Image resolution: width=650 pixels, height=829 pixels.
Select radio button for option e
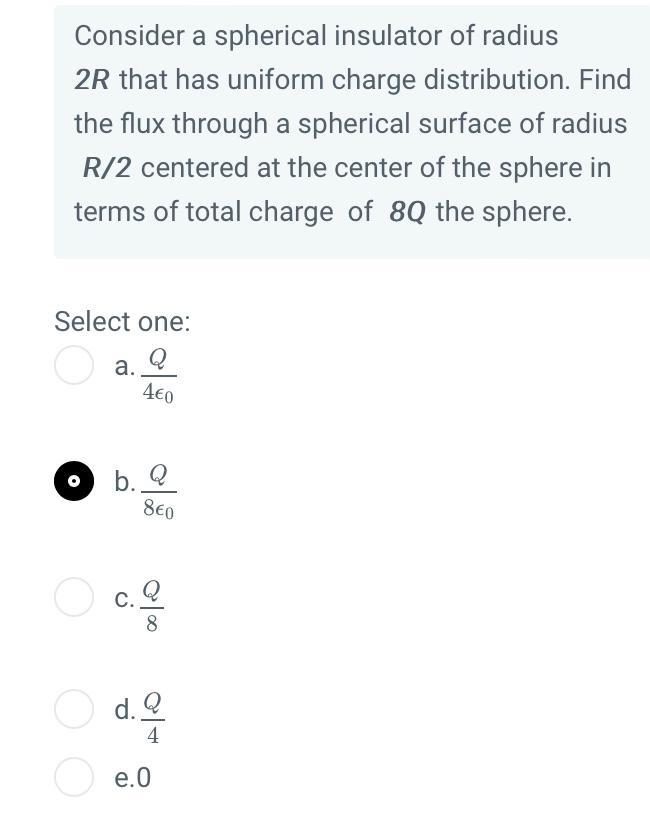[x=73, y=774]
